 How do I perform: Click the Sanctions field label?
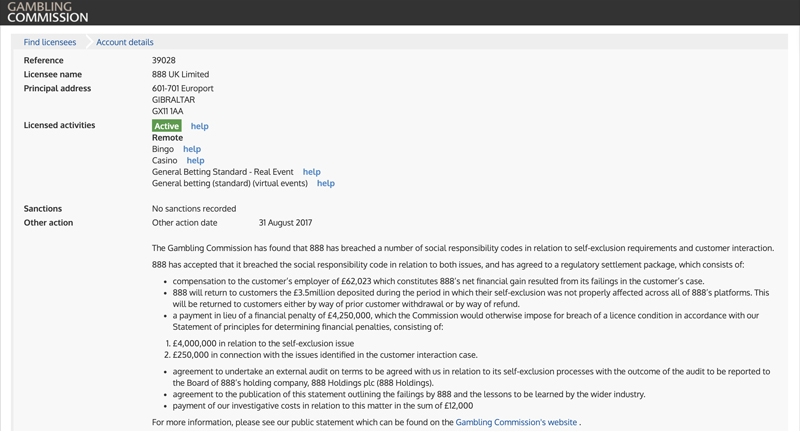point(43,208)
